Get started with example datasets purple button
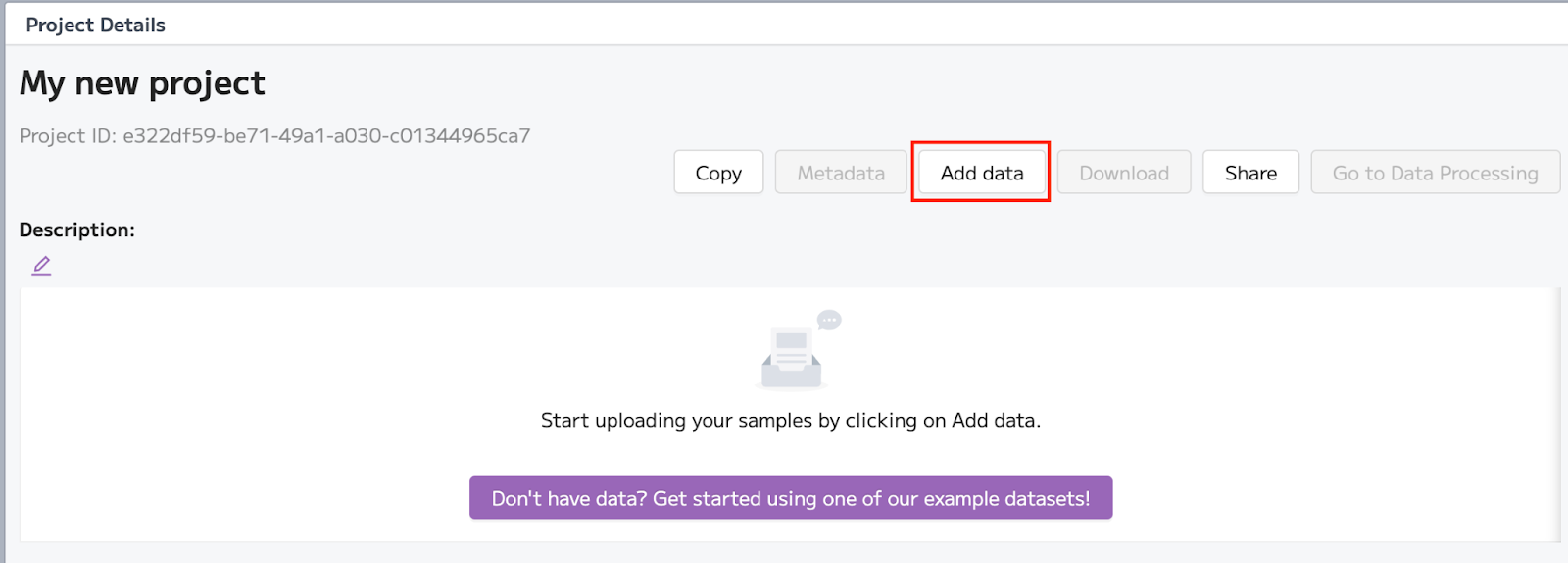Screen dimensions: 1568x563 pyautogui.click(x=791, y=498)
